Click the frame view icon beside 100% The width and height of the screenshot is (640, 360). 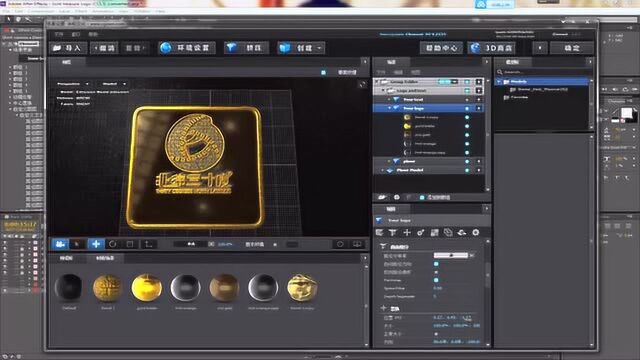tap(211, 244)
